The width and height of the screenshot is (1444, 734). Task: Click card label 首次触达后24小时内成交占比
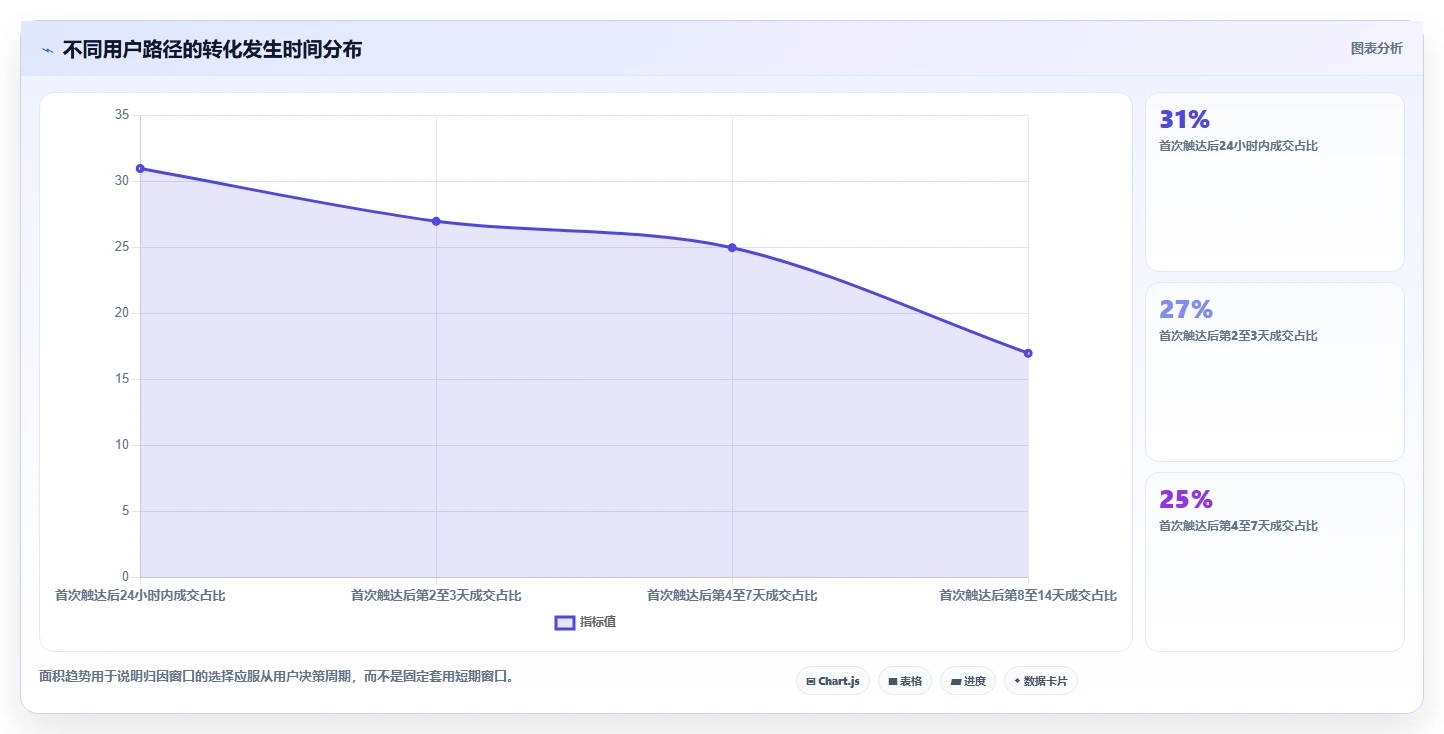(x=1238, y=146)
